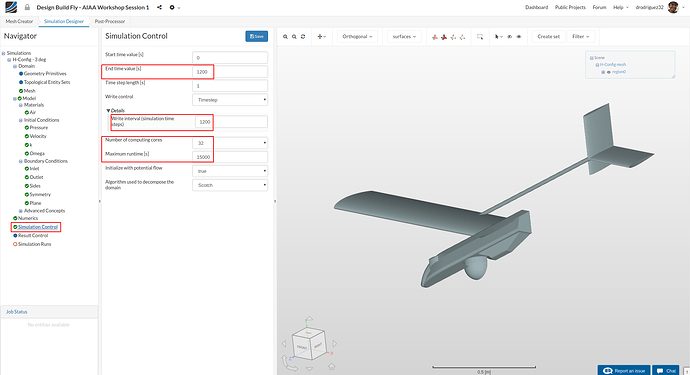Select Simulation Runs in Navigator
This screenshot has width=690, height=375.
tap(34, 244)
